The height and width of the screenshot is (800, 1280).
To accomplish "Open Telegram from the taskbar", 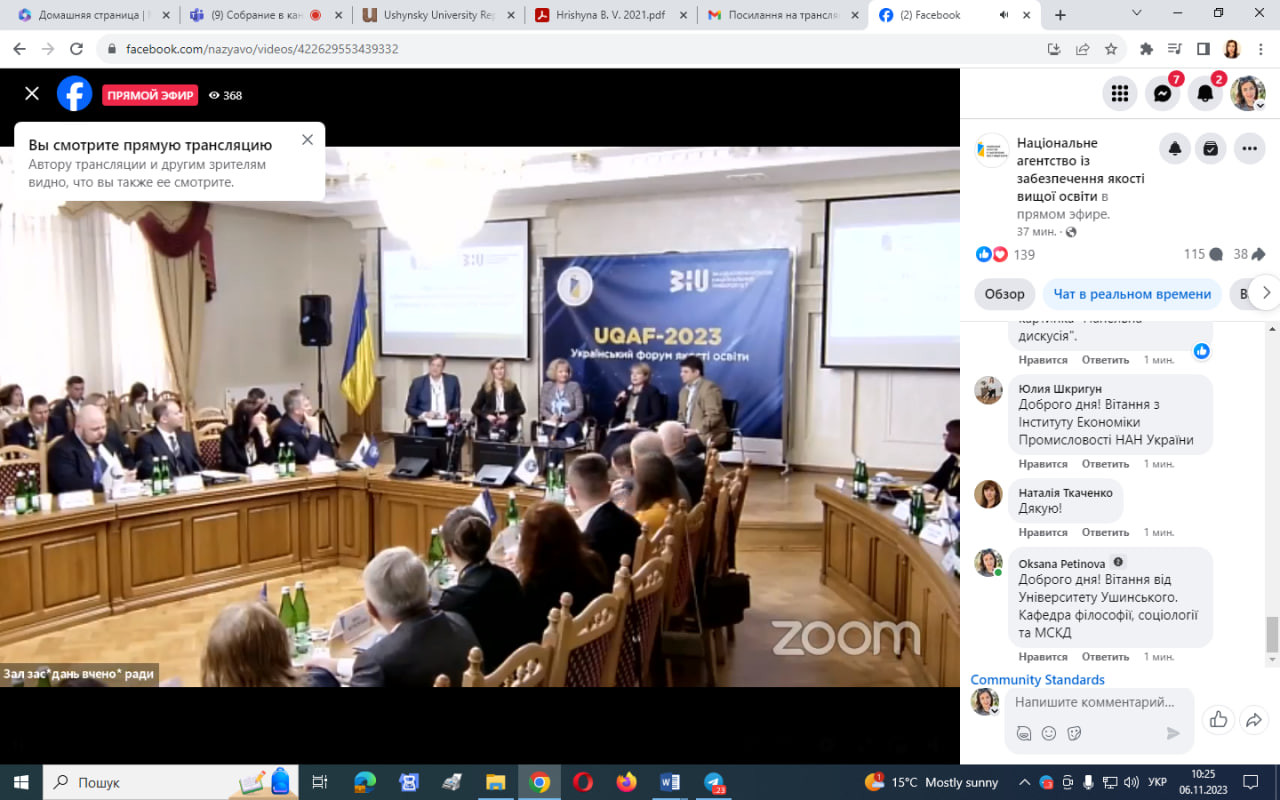I will 714,782.
